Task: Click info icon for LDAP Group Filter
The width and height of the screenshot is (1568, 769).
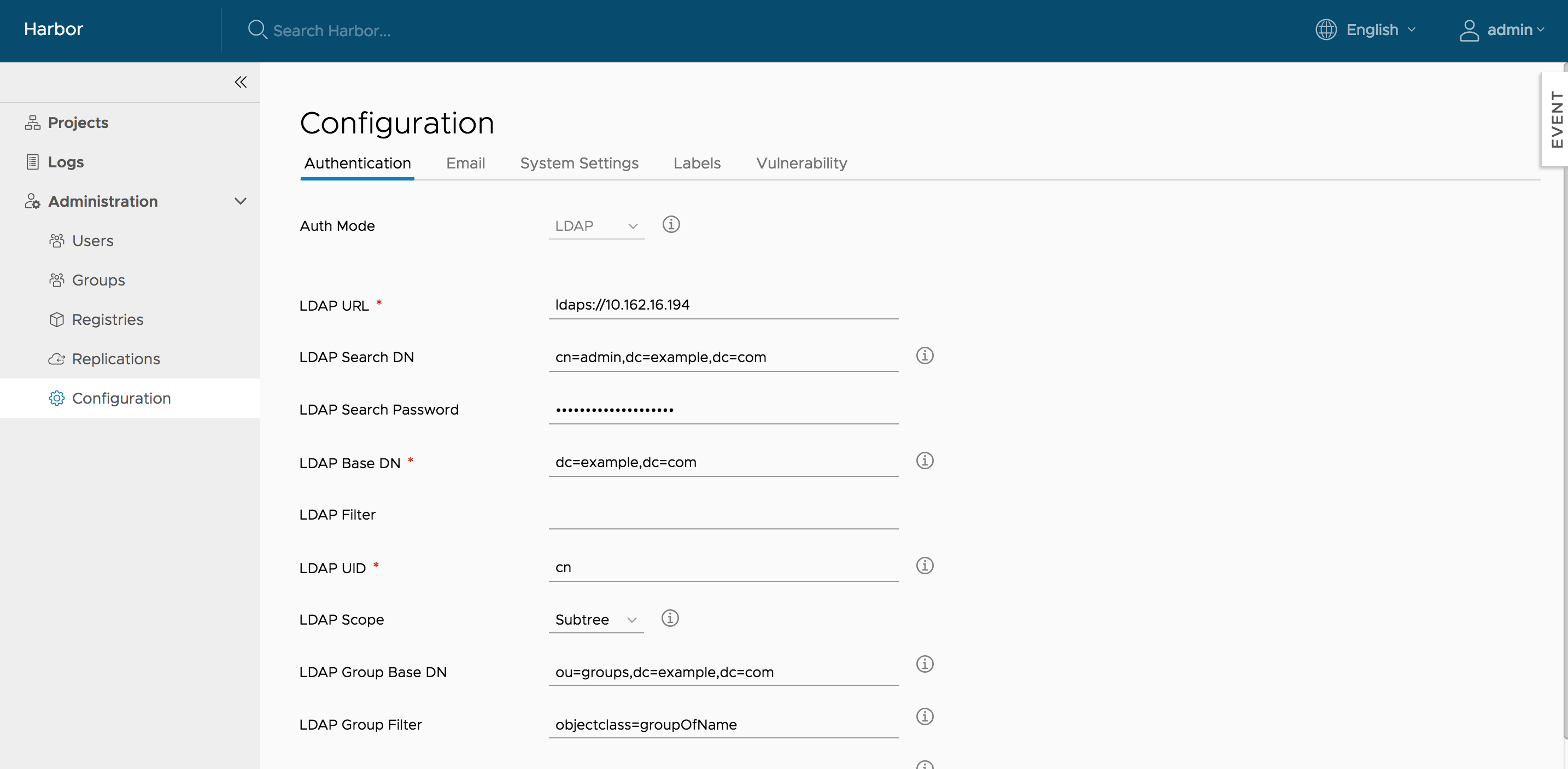Action: click(x=925, y=716)
